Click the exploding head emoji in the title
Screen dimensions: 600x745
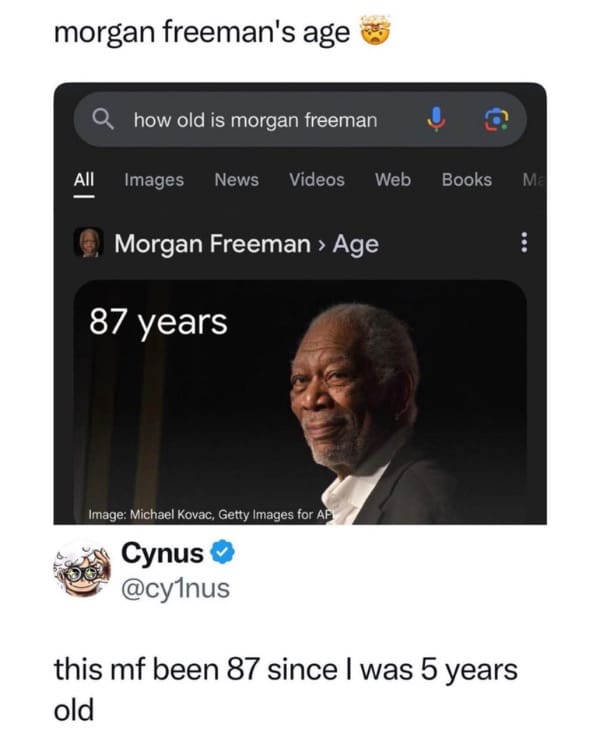tap(372, 33)
